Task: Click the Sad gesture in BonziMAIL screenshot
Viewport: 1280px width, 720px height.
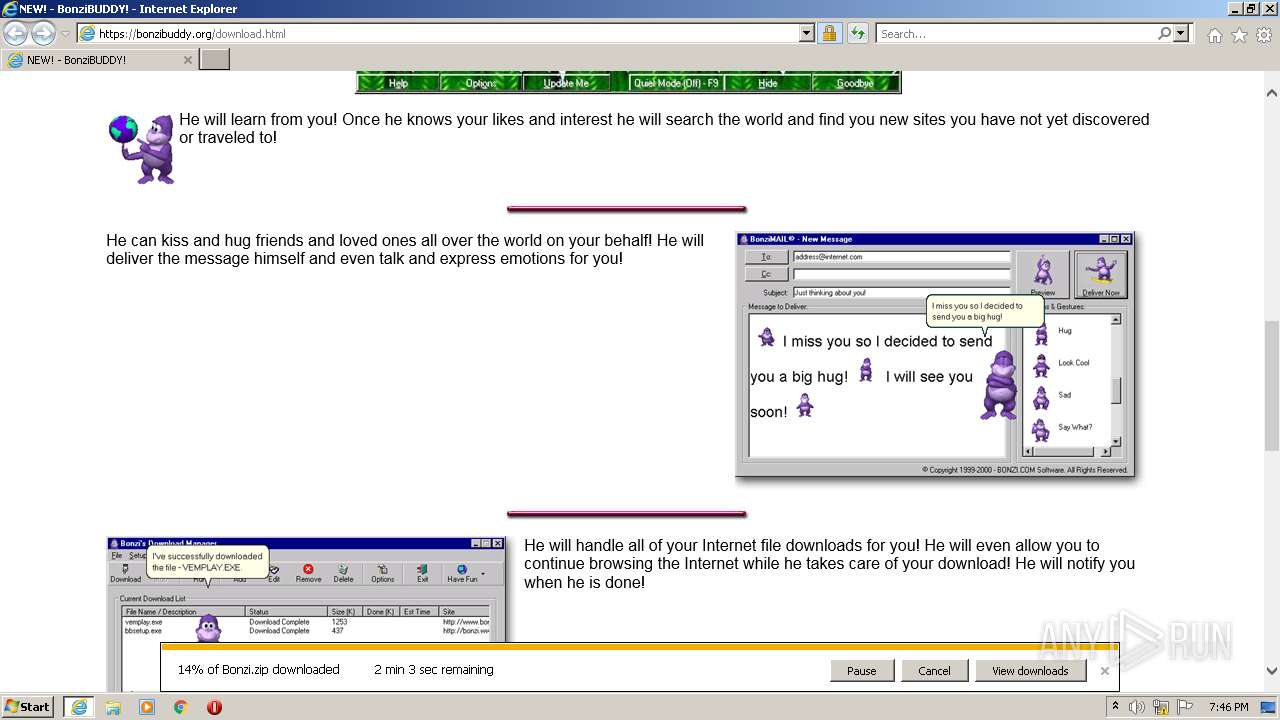Action: pos(1052,396)
